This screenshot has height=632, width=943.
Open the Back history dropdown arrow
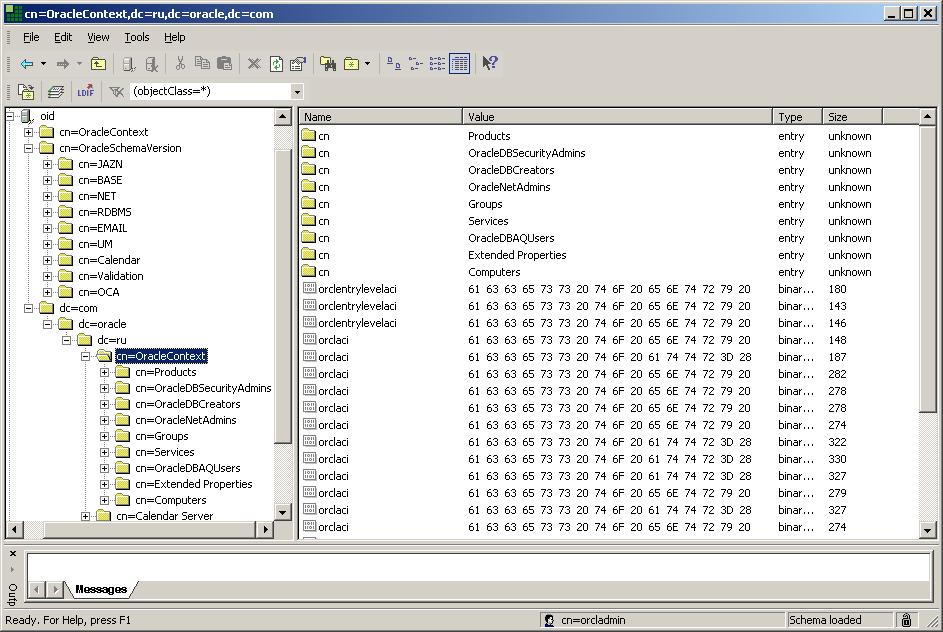click(x=43, y=63)
